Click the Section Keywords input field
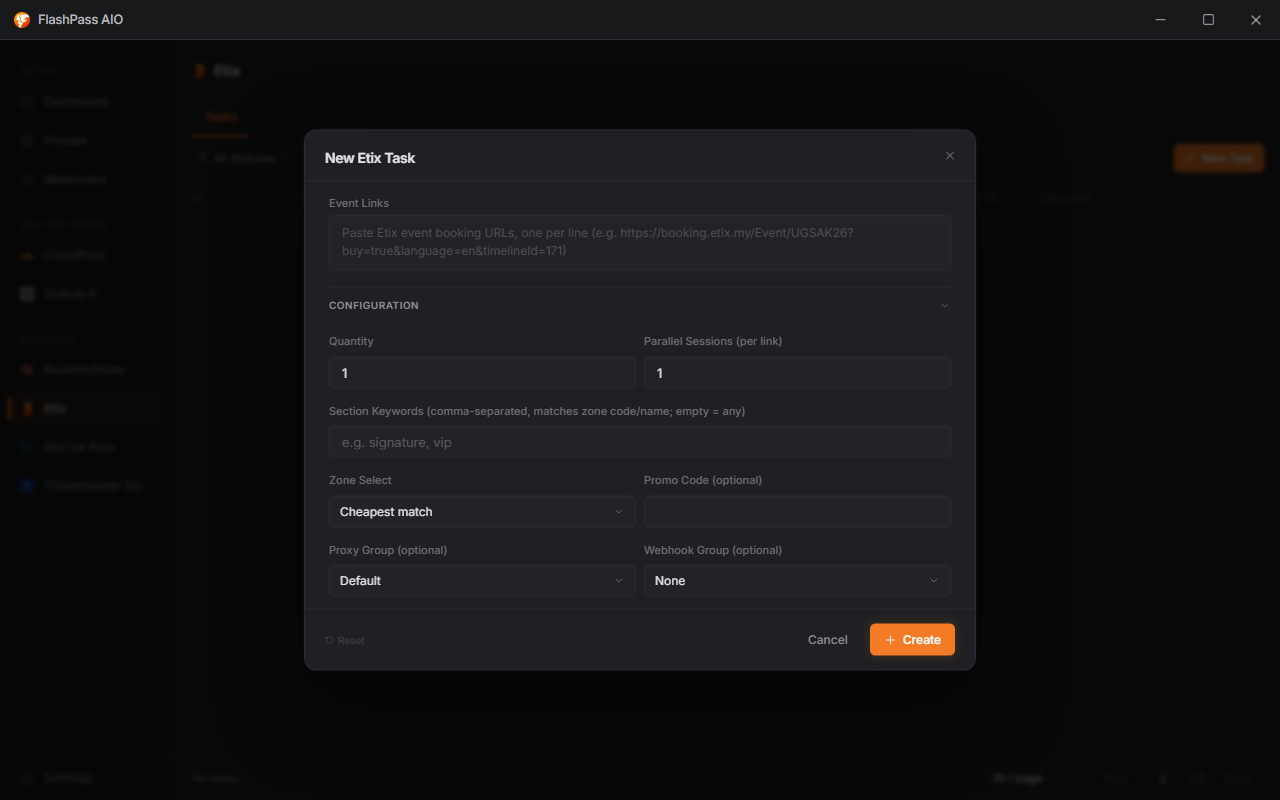 click(640, 442)
